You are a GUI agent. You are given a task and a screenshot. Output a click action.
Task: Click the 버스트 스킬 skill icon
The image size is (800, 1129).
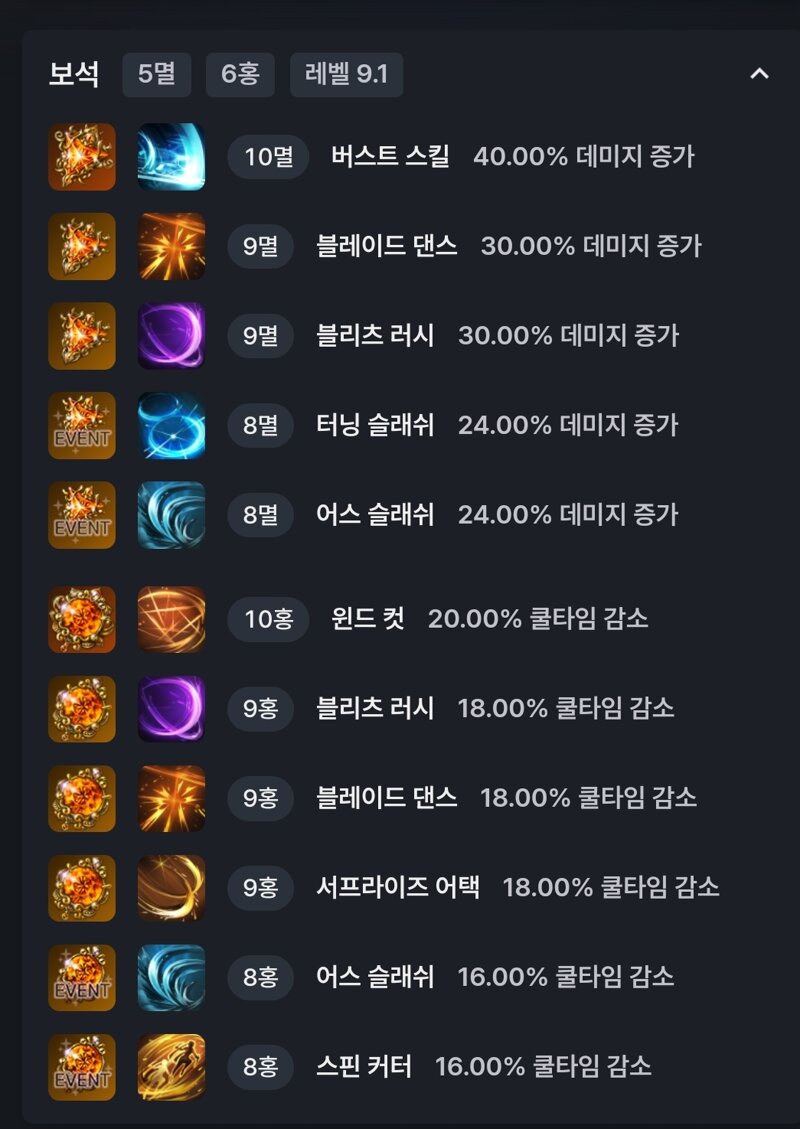(x=171, y=157)
